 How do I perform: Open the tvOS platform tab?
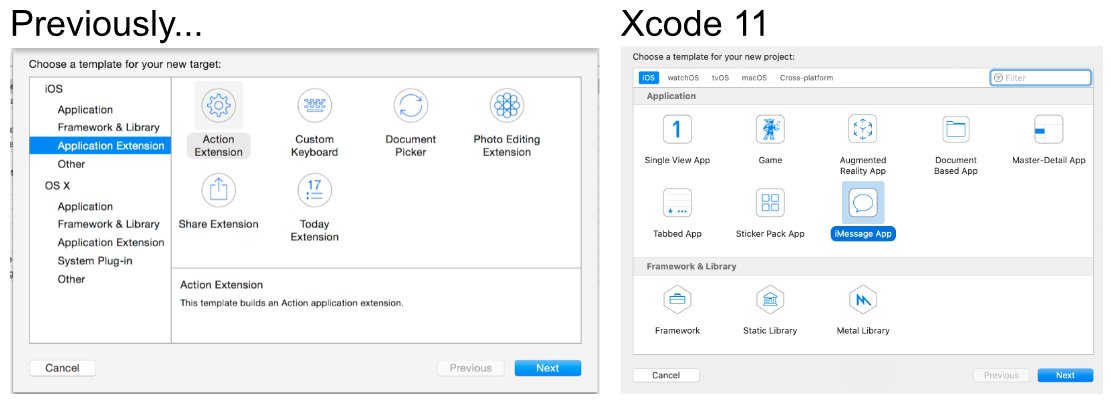720,78
